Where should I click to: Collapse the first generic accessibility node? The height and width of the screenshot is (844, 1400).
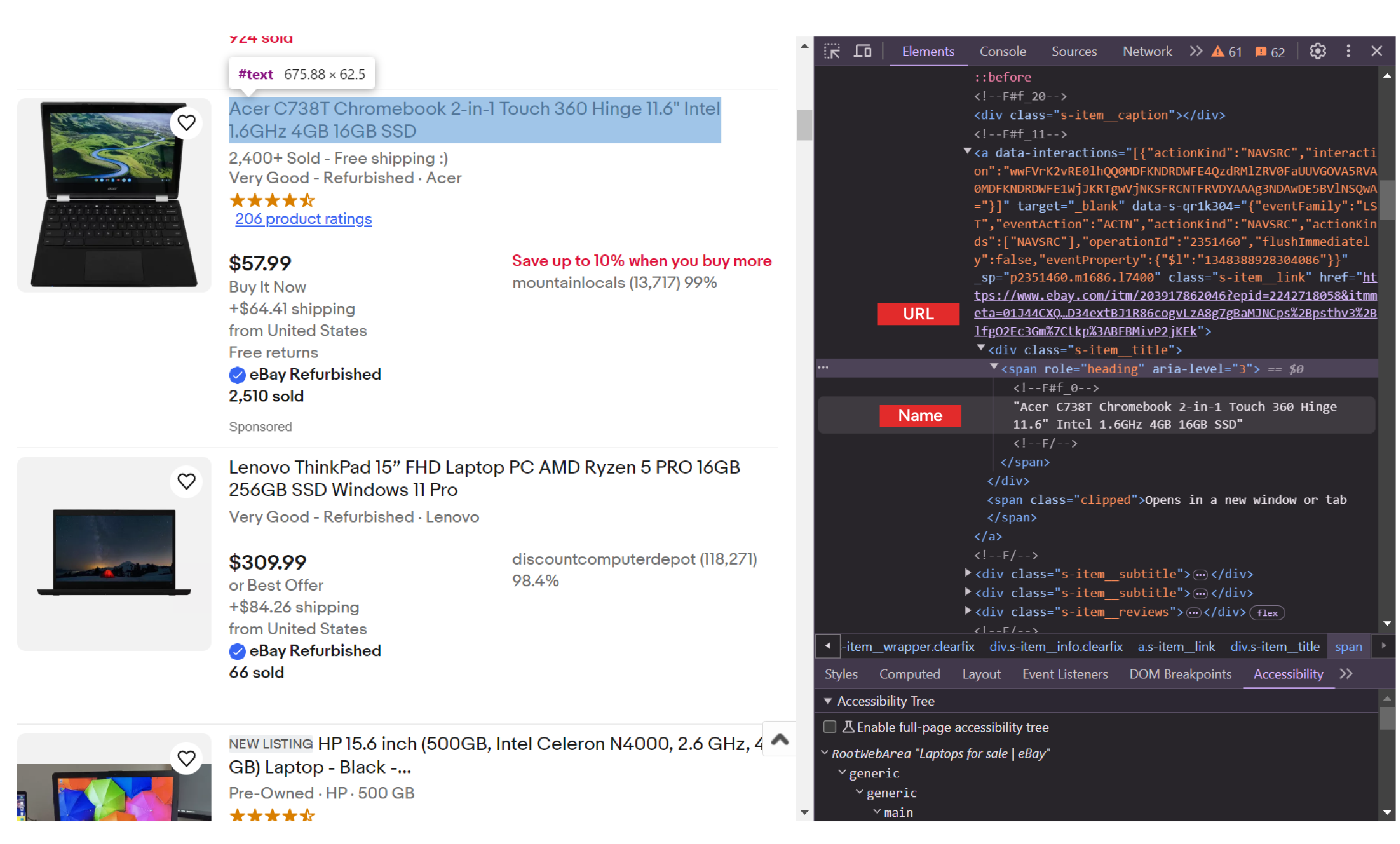pyautogui.click(x=842, y=772)
